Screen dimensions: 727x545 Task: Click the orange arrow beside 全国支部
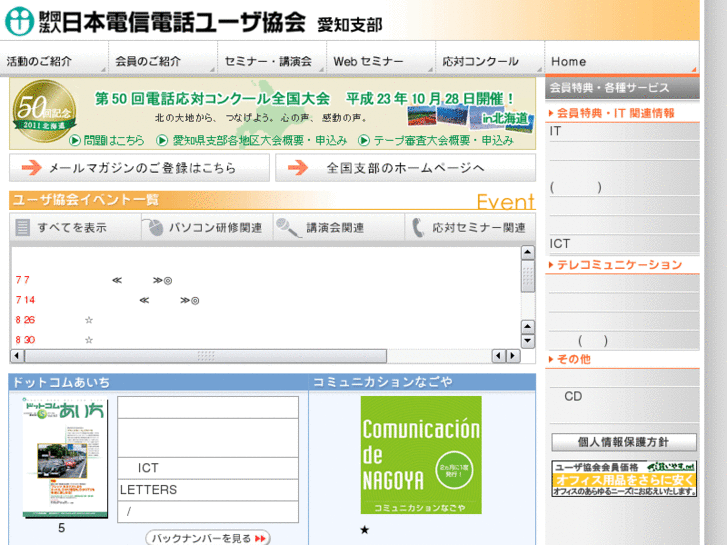pyautogui.click(x=298, y=167)
